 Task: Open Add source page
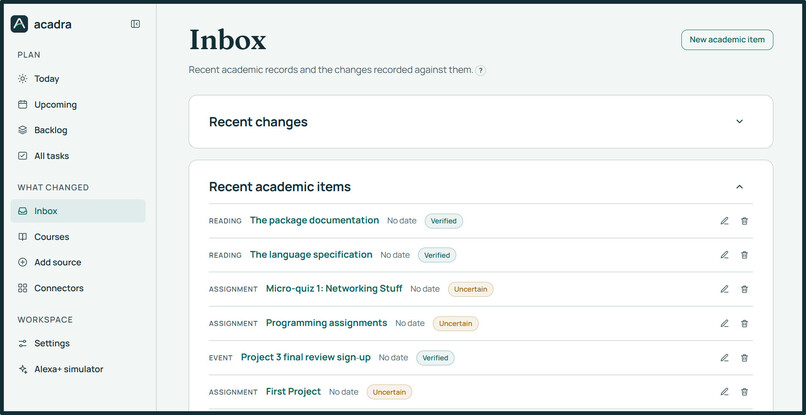pyautogui.click(x=78, y=262)
